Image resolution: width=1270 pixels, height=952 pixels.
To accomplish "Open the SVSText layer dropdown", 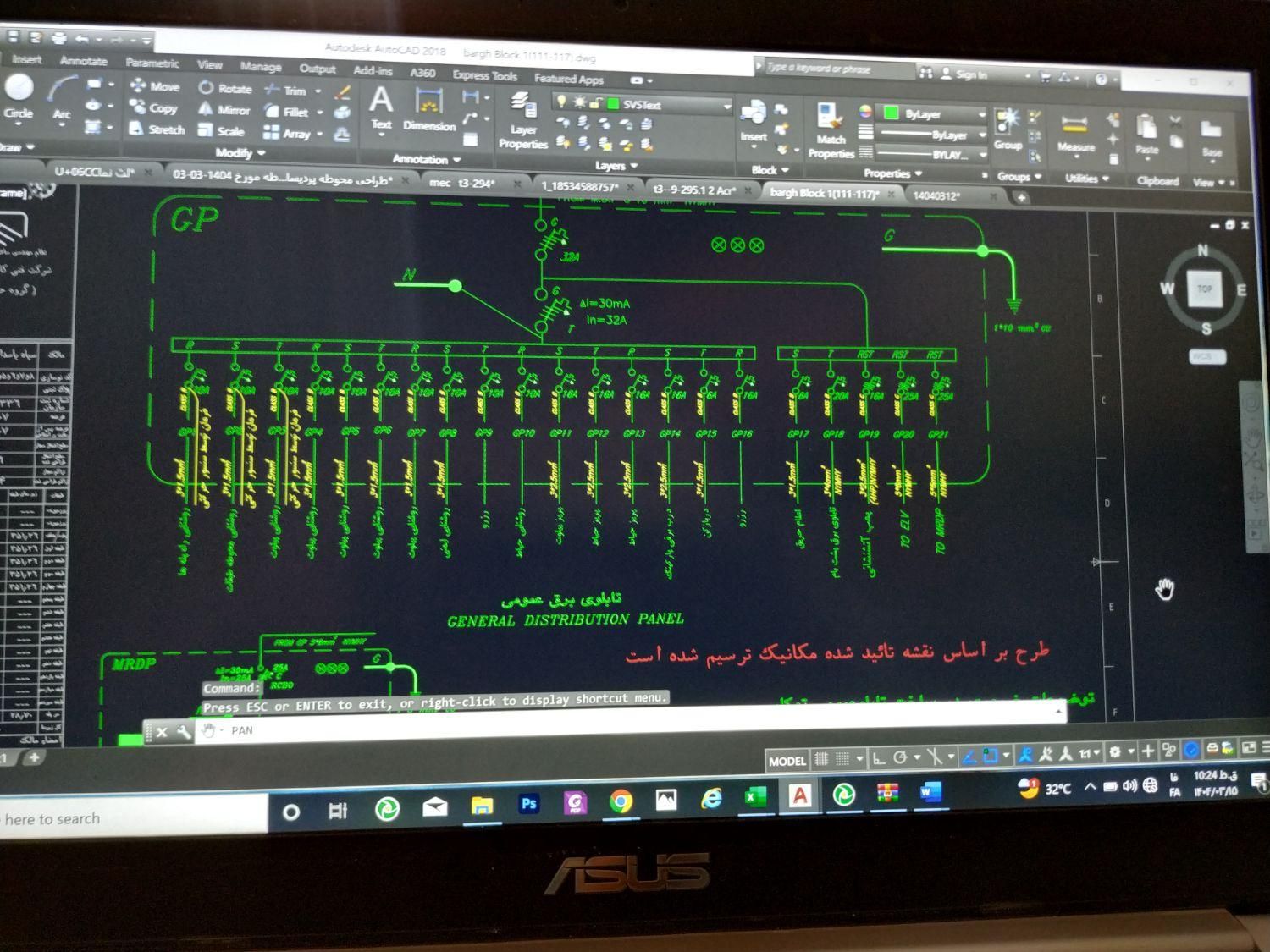I will tap(727, 107).
